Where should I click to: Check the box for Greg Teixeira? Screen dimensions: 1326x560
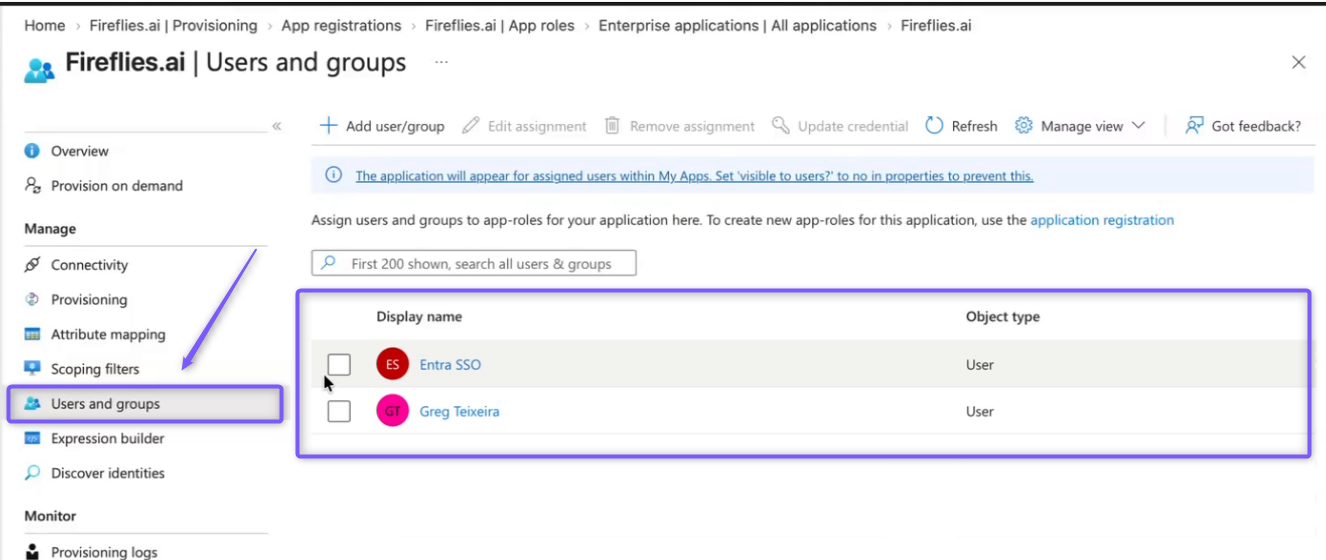click(x=339, y=411)
